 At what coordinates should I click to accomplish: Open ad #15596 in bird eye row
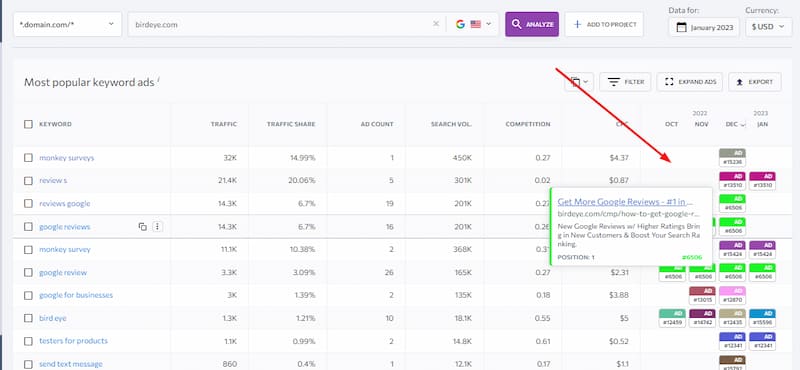coord(762,318)
